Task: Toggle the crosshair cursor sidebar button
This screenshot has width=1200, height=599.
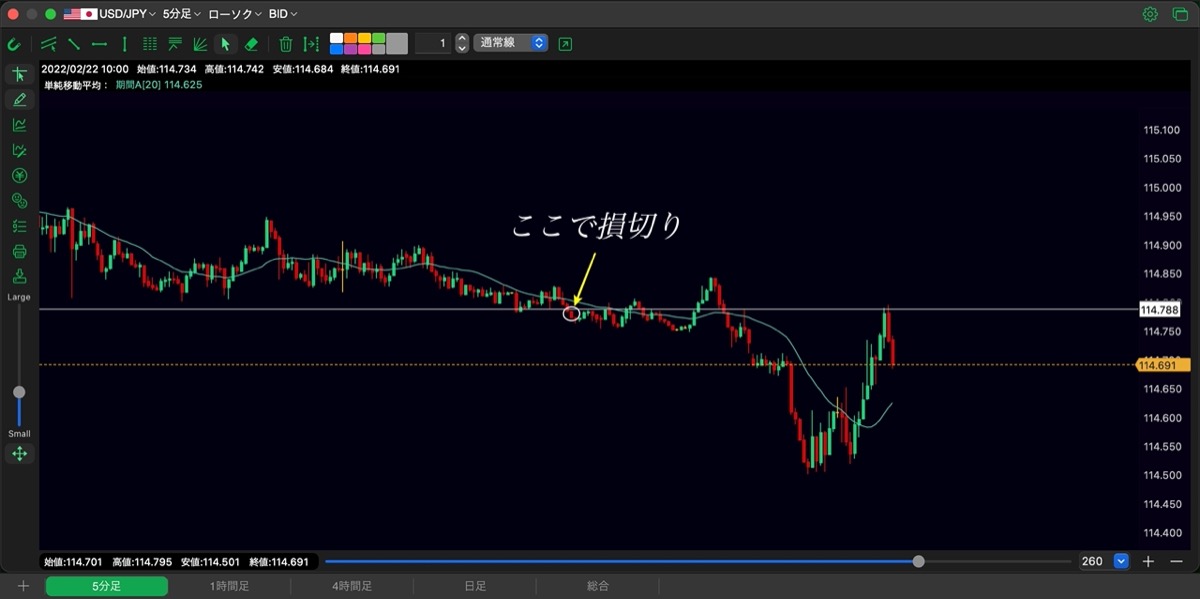Action: click(19, 74)
